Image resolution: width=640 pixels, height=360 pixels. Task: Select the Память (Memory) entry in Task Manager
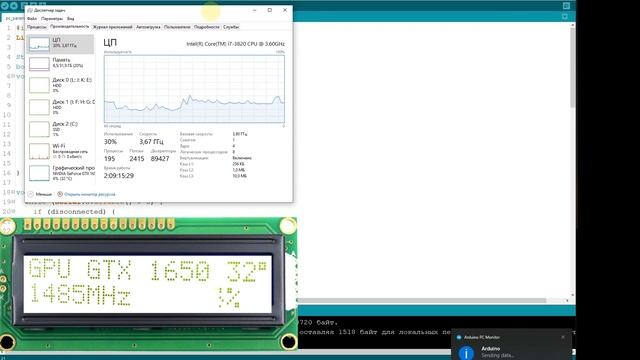pyautogui.click(x=60, y=64)
